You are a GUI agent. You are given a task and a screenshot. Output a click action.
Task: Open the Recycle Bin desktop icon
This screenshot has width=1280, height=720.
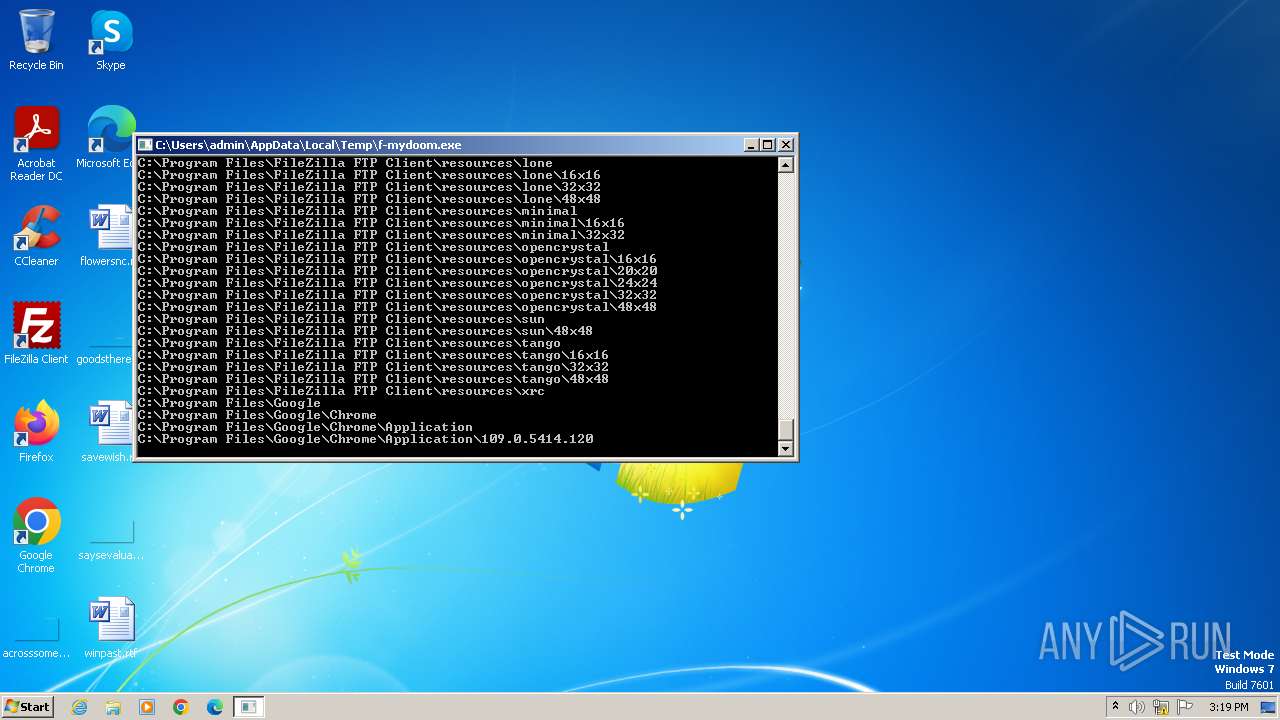36,40
